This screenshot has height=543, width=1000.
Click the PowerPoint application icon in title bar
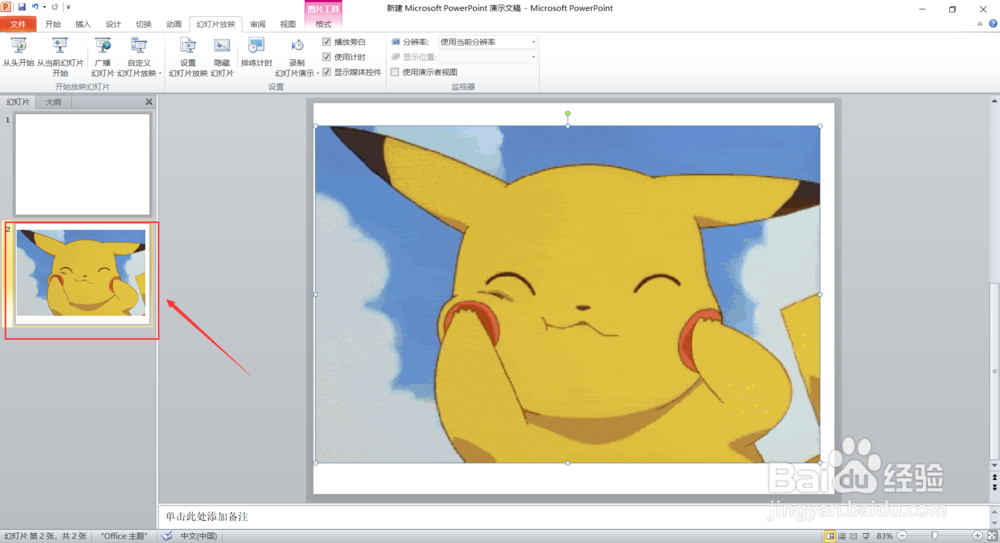[6, 7]
